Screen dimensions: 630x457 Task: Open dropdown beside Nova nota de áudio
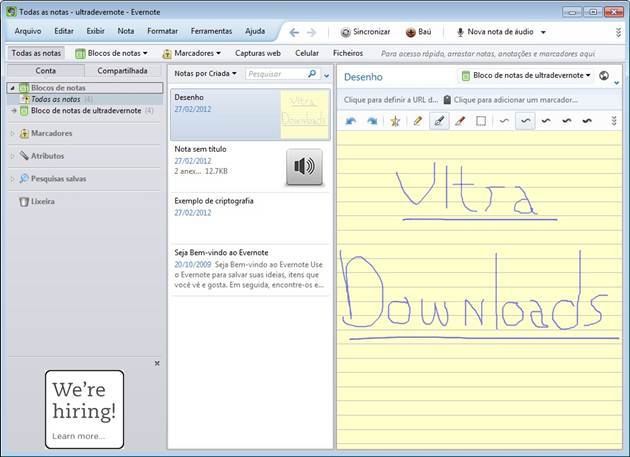(543, 32)
